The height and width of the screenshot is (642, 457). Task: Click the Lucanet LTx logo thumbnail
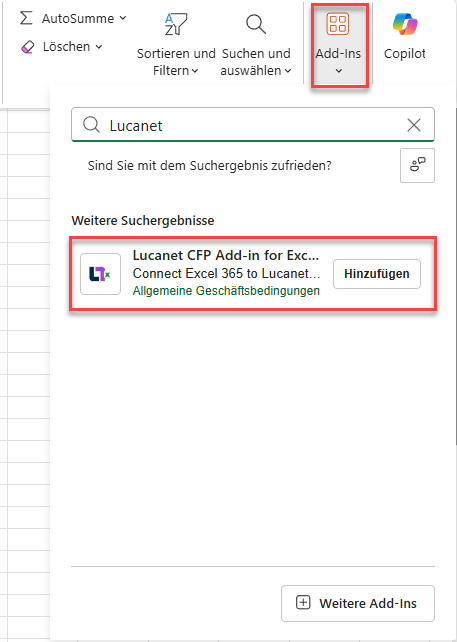[x=100, y=274]
